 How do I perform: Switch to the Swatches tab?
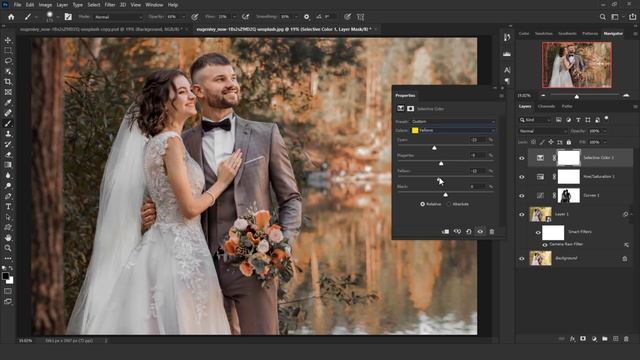(x=544, y=33)
